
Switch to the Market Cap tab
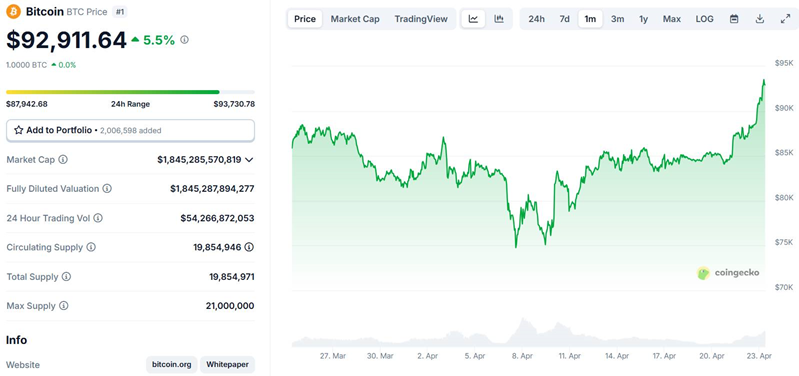point(355,19)
